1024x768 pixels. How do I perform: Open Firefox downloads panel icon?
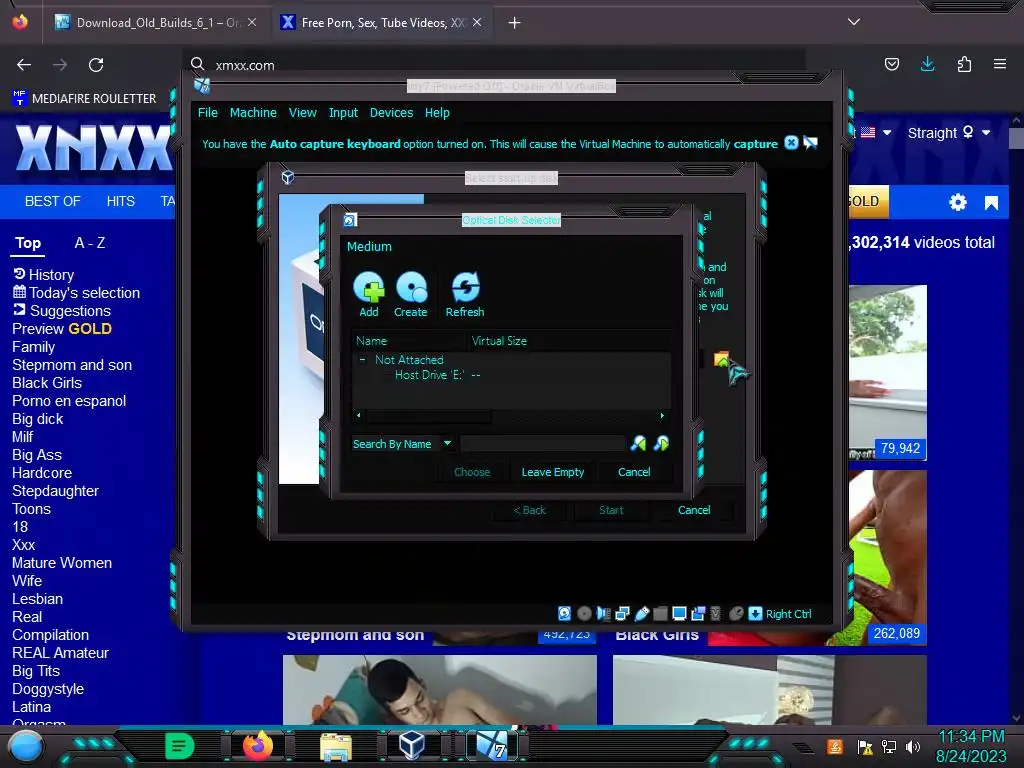click(x=927, y=64)
